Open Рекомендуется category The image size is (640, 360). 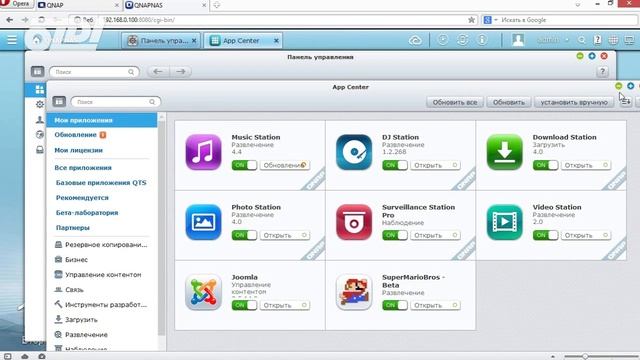tap(82, 198)
